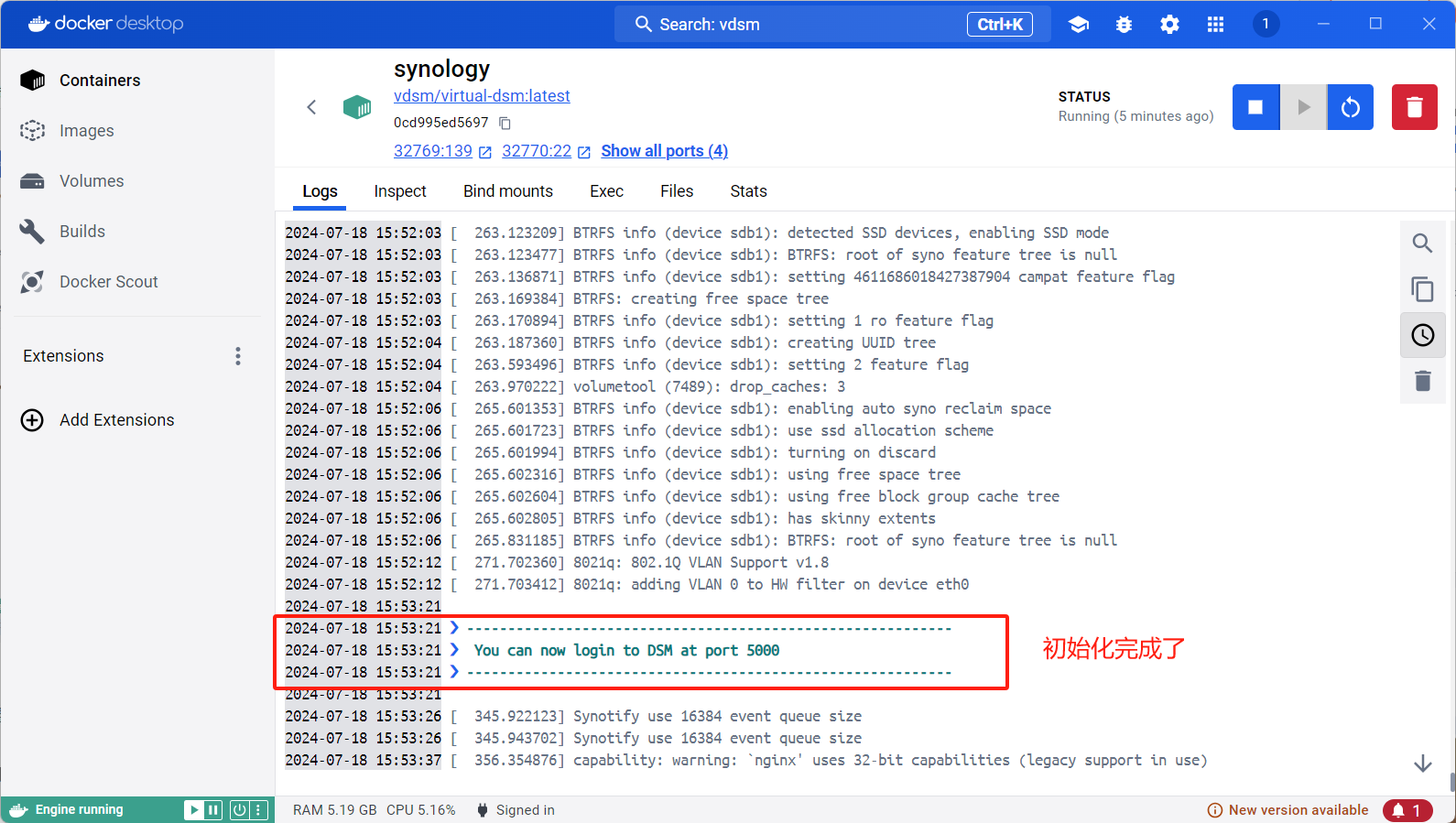Copy logs to clipboard
The image size is (1456, 823).
coord(1422,289)
